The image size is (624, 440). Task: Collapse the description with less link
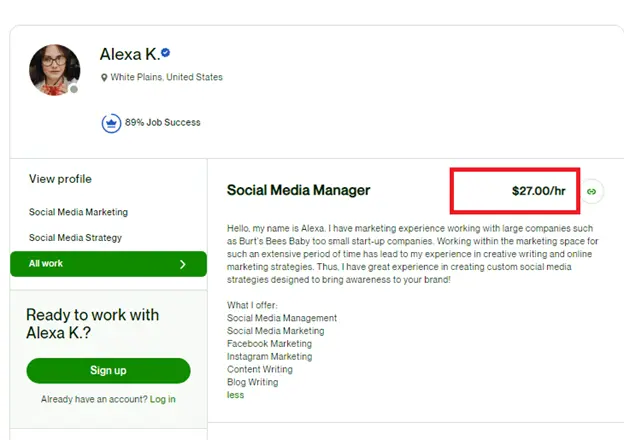point(235,395)
